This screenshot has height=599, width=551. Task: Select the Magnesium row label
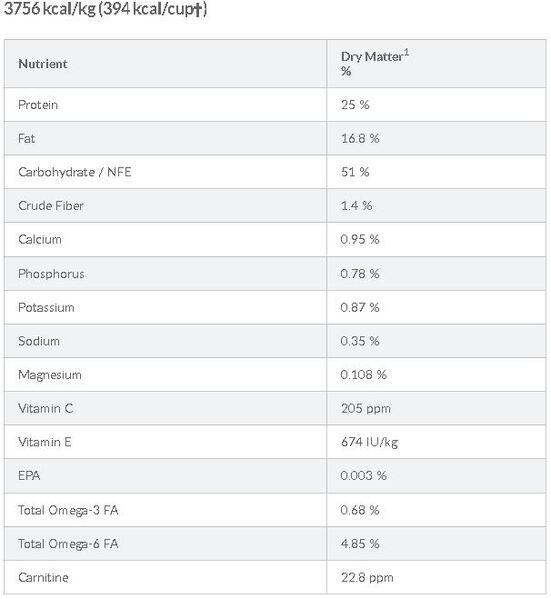(50, 375)
